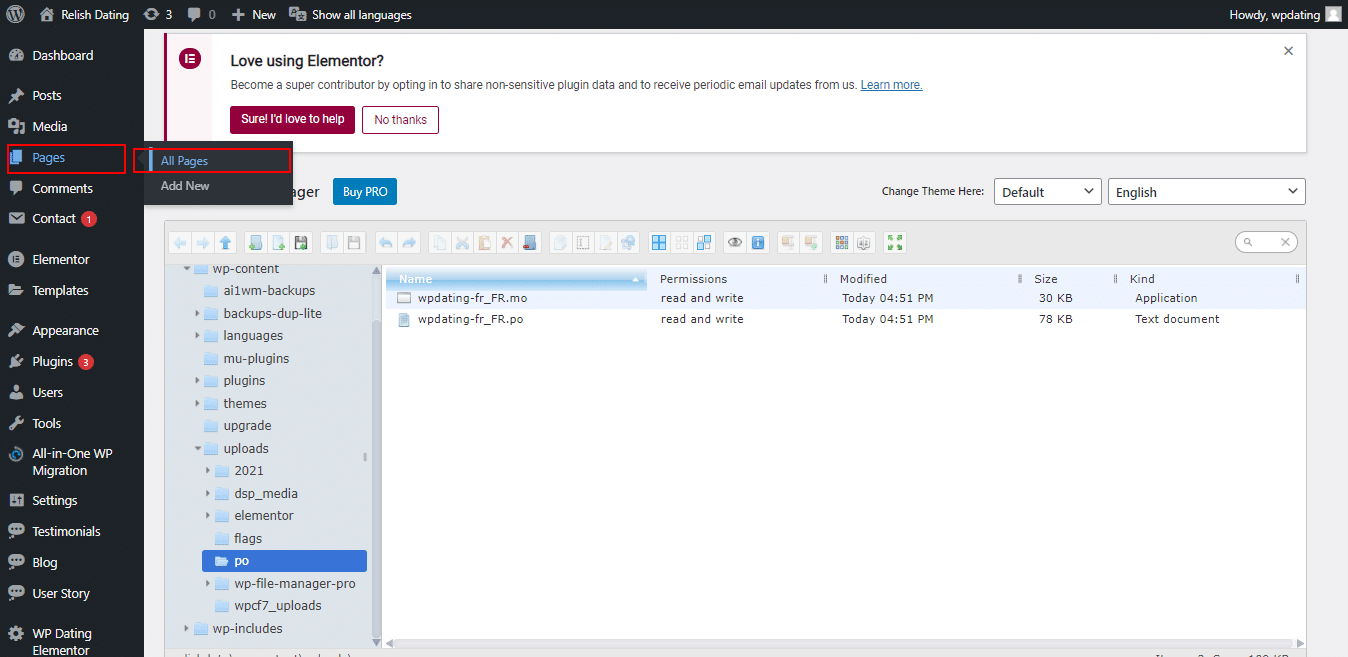Open the updates counter showing 3
Viewport: 1348px width, 657px height.
(157, 14)
